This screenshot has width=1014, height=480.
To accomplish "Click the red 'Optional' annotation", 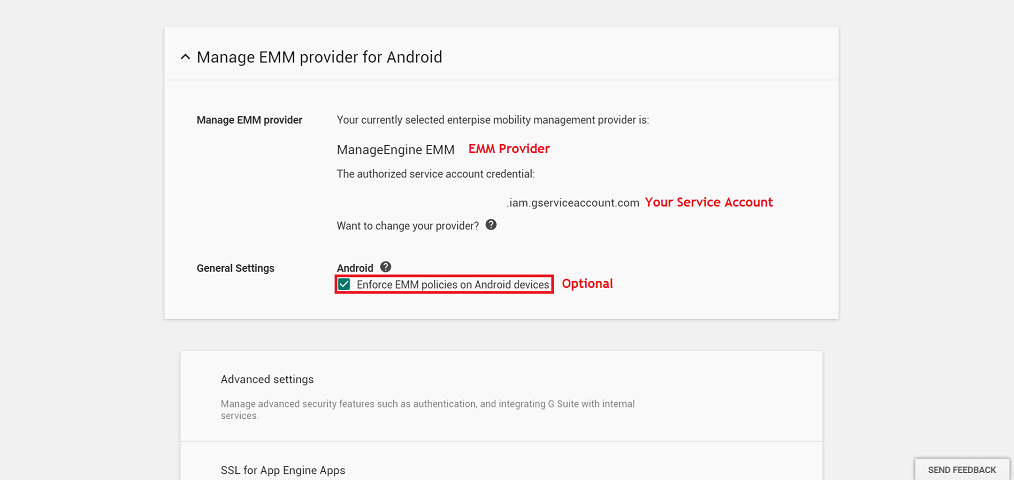I will tap(587, 284).
